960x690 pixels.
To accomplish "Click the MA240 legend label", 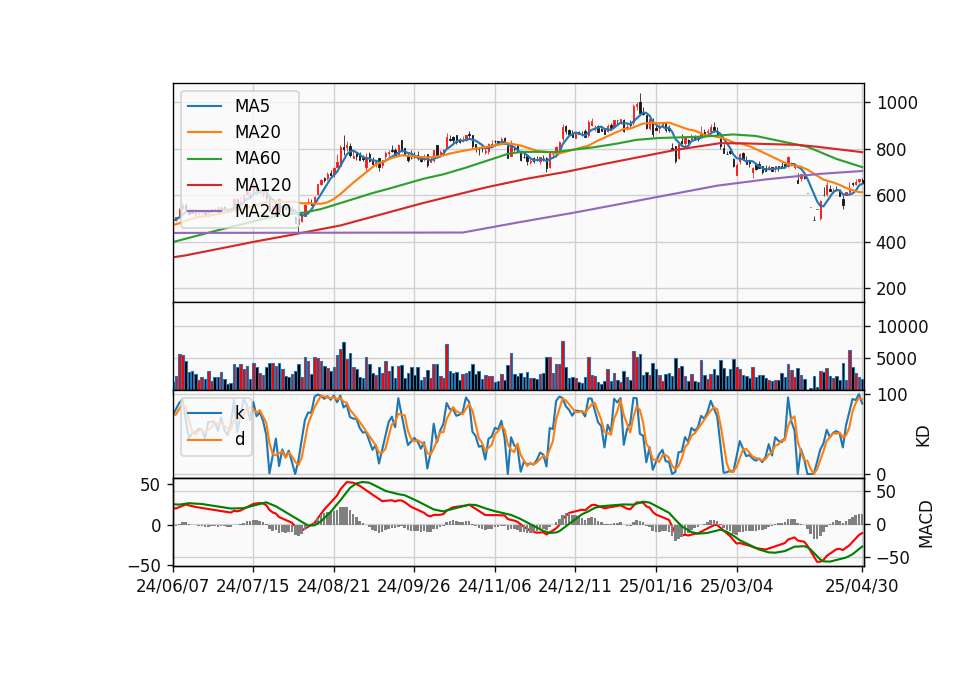I will [x=263, y=211].
